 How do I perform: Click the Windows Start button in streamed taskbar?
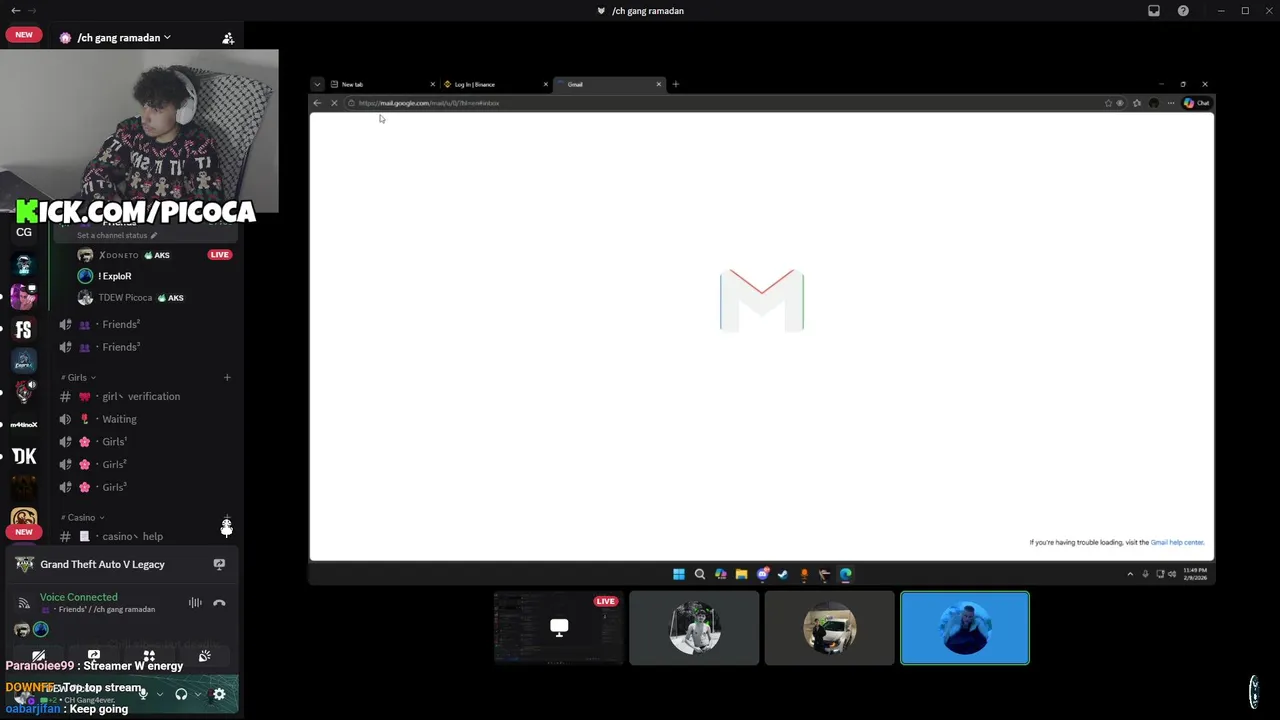pyautogui.click(x=679, y=574)
